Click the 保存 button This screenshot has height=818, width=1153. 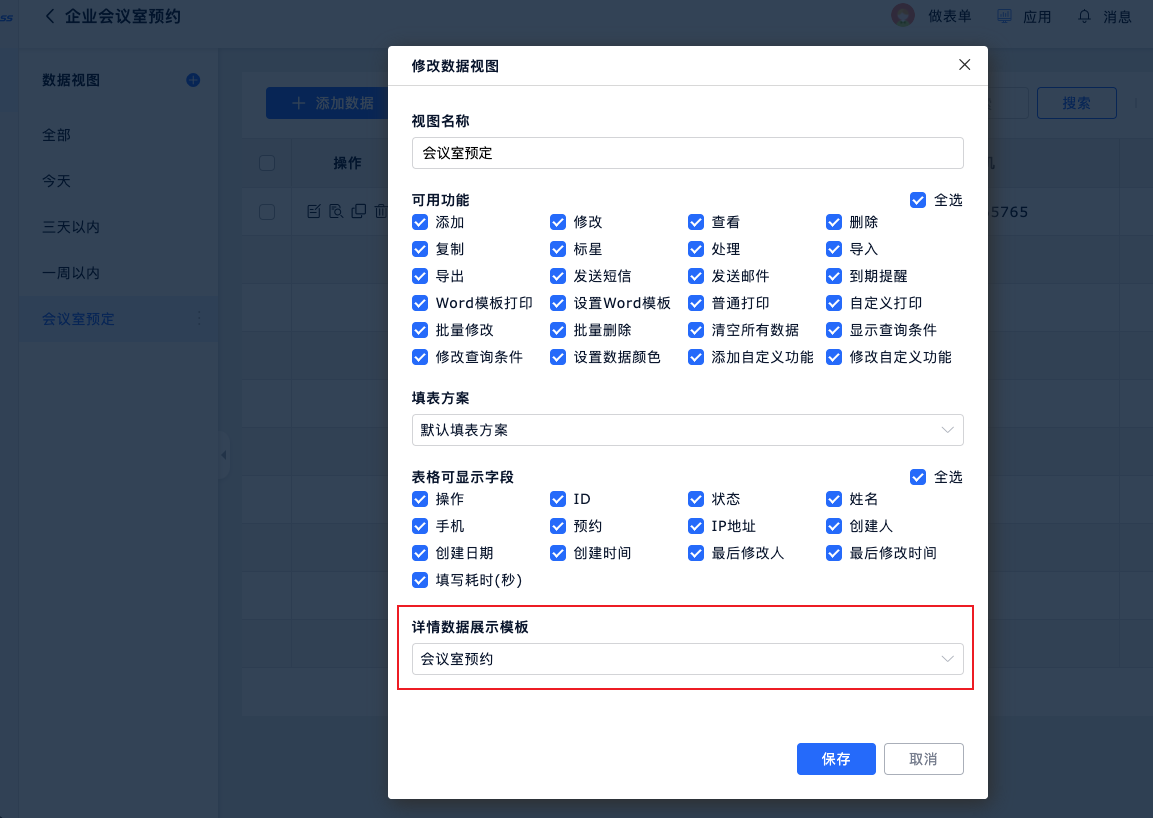(836, 759)
